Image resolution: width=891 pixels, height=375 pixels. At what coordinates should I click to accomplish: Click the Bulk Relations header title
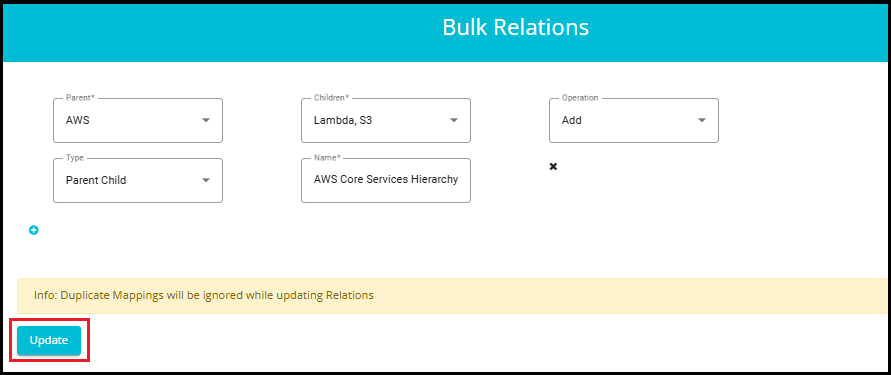[515, 27]
